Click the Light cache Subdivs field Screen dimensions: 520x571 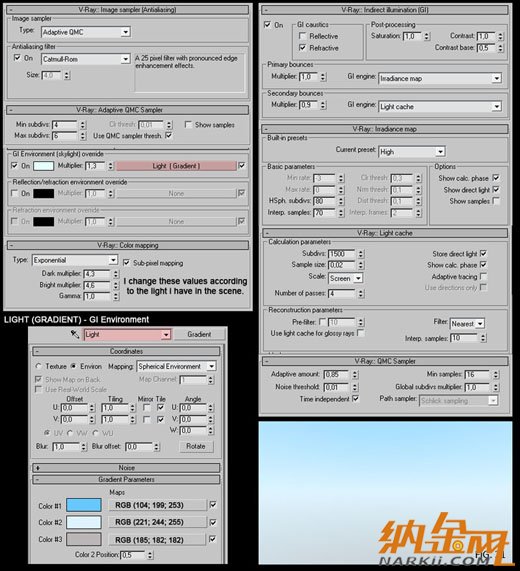point(341,254)
